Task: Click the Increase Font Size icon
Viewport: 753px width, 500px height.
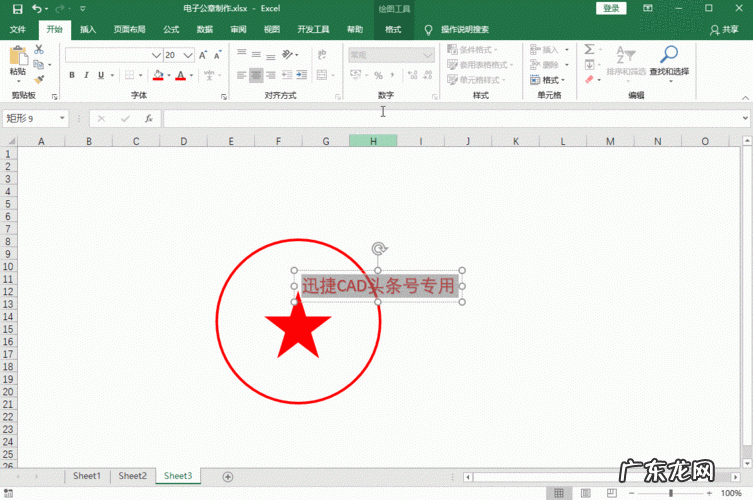Action: pos(203,55)
